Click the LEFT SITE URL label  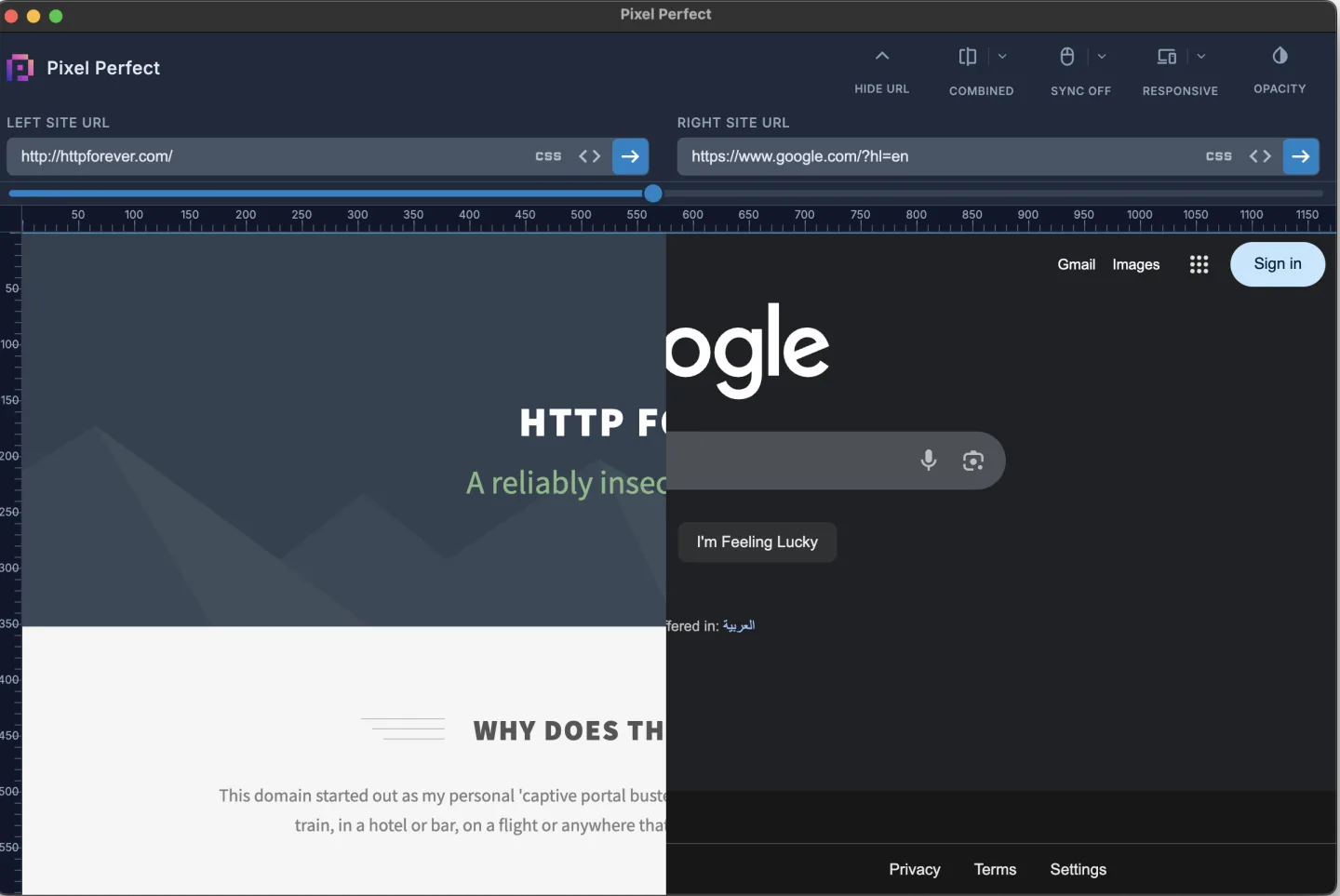[58, 123]
